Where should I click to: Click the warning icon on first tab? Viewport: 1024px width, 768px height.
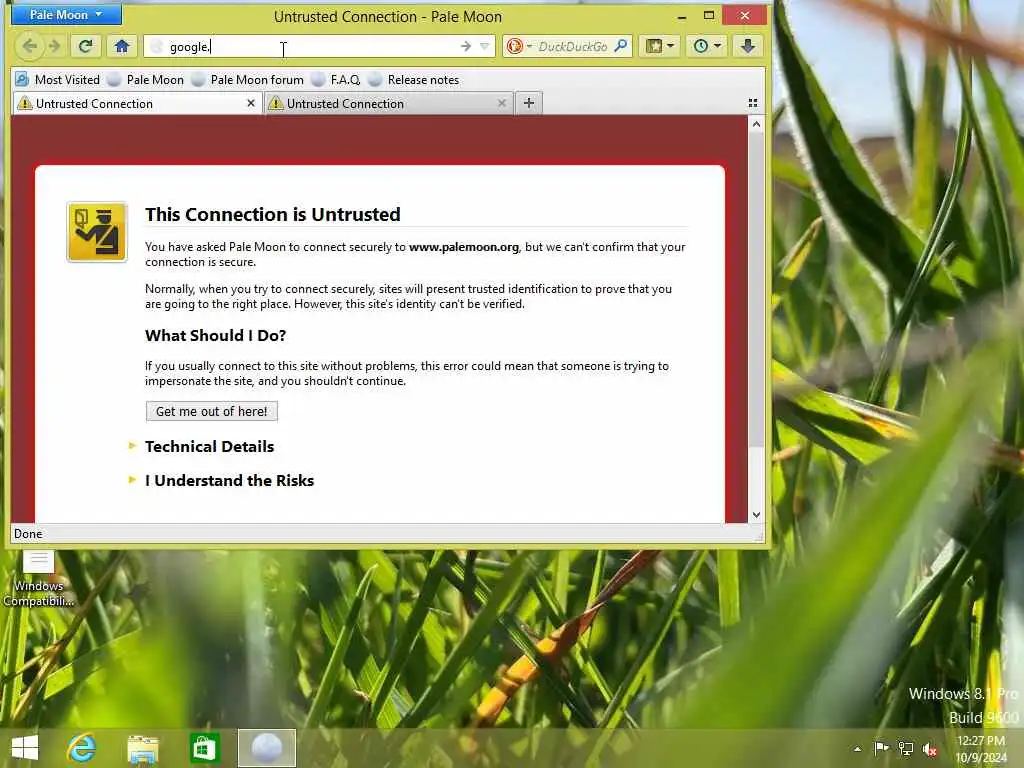25,103
